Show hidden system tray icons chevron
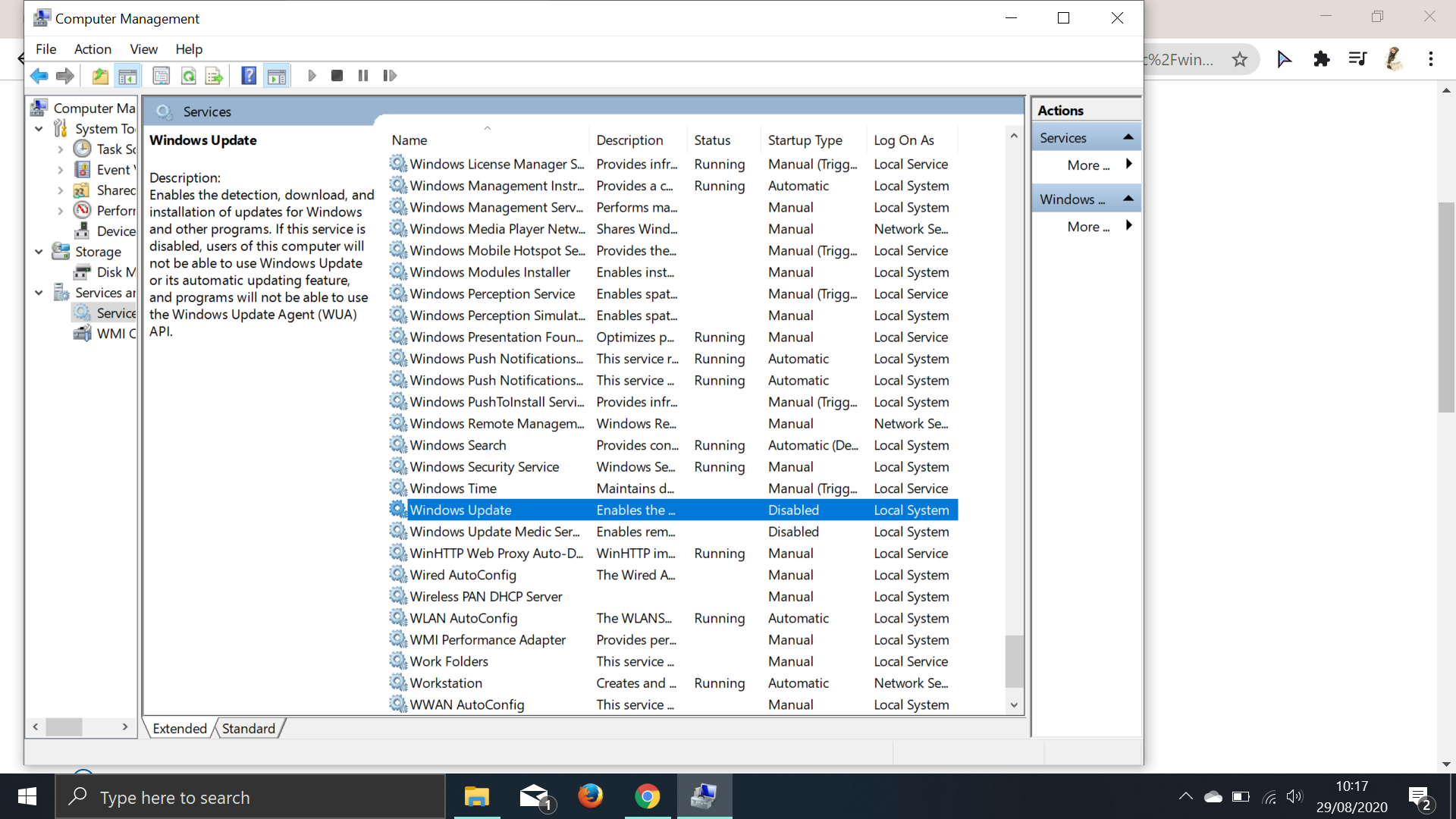The height and width of the screenshot is (819, 1456). pyautogui.click(x=1186, y=796)
